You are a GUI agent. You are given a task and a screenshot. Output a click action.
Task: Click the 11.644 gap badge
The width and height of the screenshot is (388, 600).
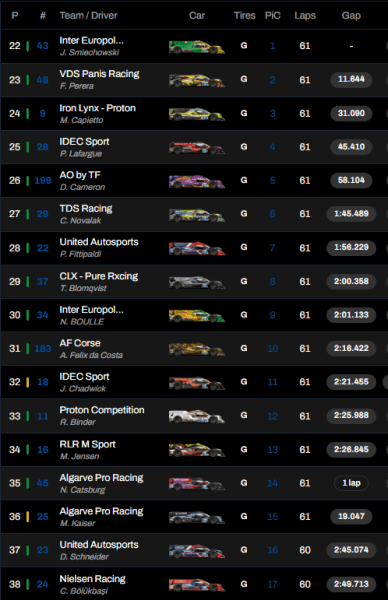pos(351,80)
